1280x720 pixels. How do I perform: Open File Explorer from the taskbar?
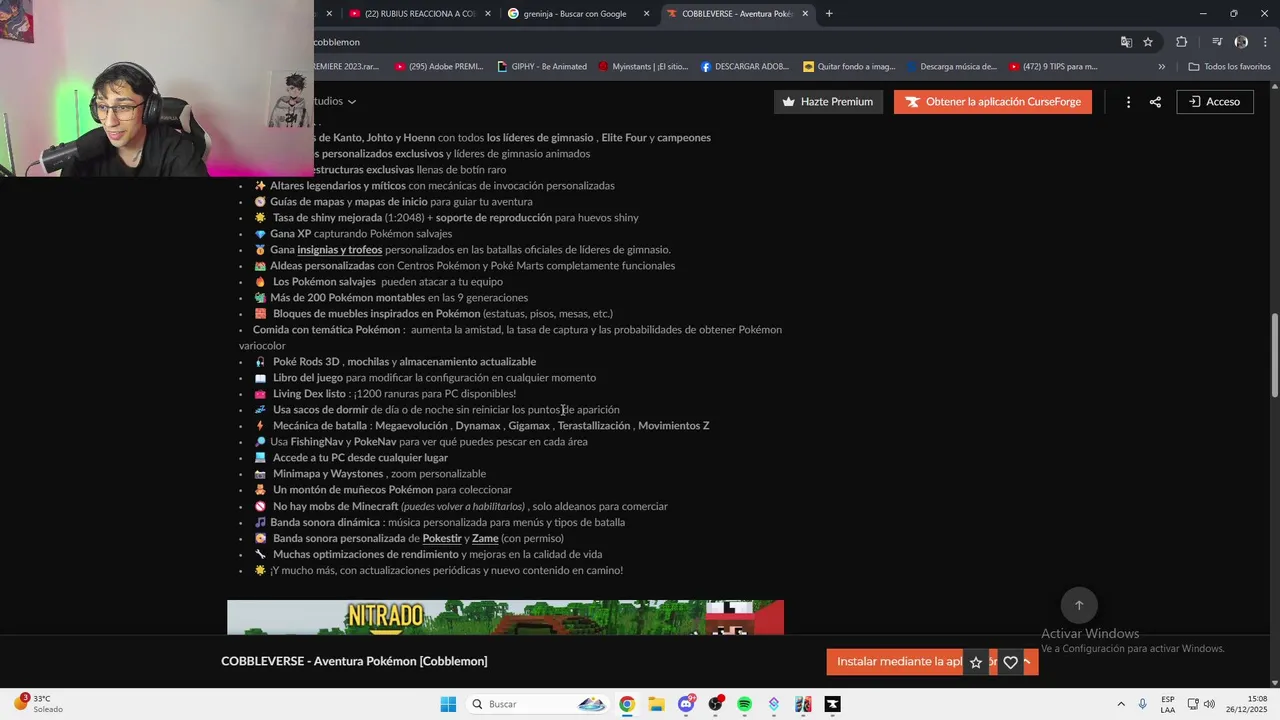(x=656, y=704)
